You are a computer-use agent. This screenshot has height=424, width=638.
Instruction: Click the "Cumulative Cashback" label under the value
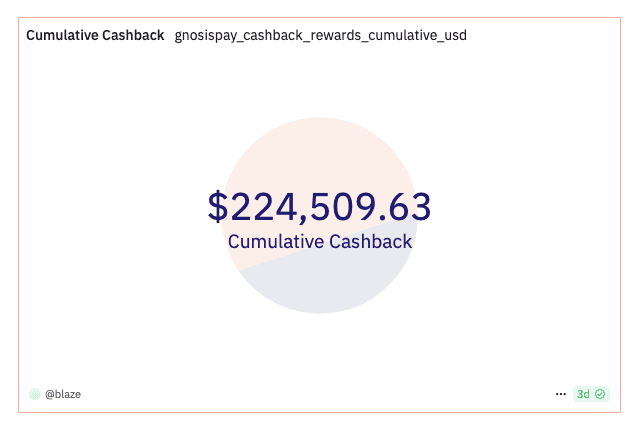coord(320,241)
